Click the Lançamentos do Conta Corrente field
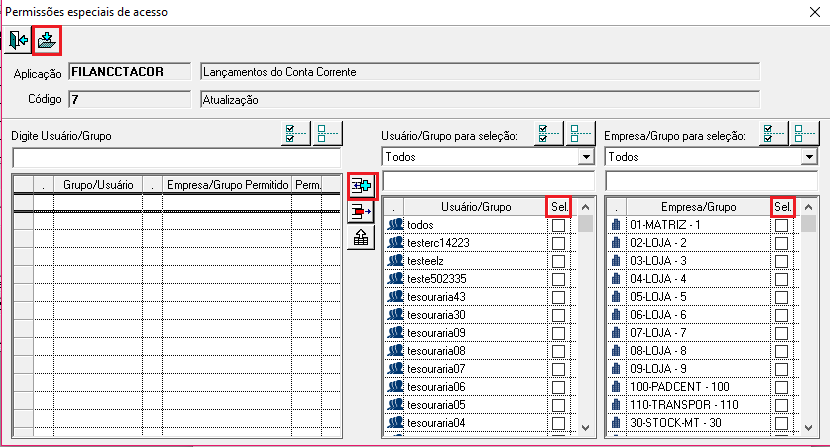 (480, 71)
